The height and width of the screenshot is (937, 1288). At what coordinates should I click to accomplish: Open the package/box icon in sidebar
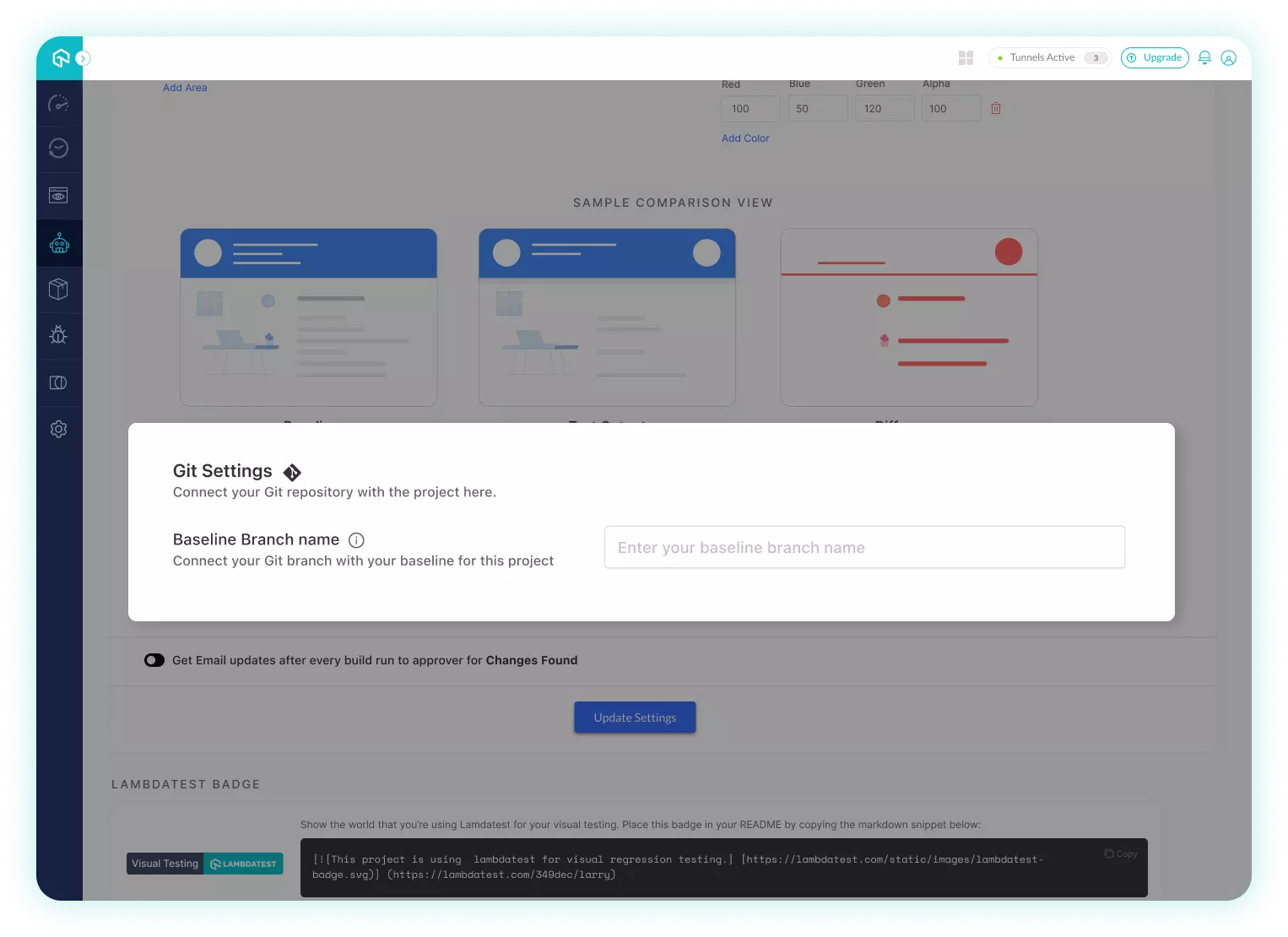58,290
